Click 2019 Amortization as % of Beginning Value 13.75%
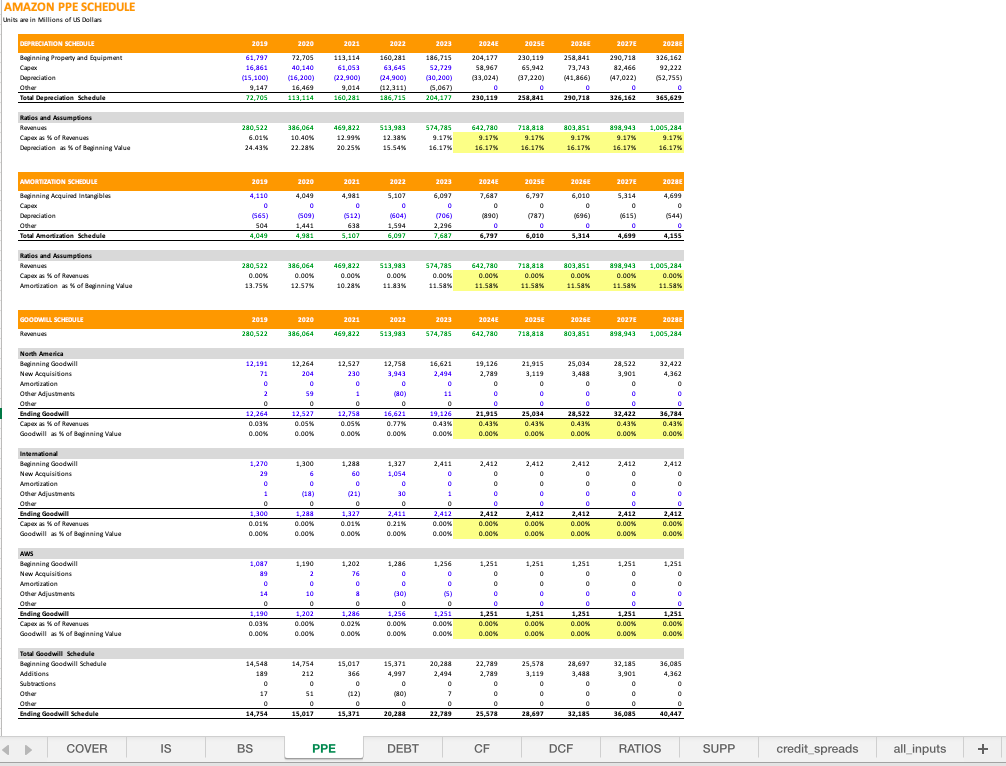Screen dimensions: 1006x766 [x=257, y=285]
